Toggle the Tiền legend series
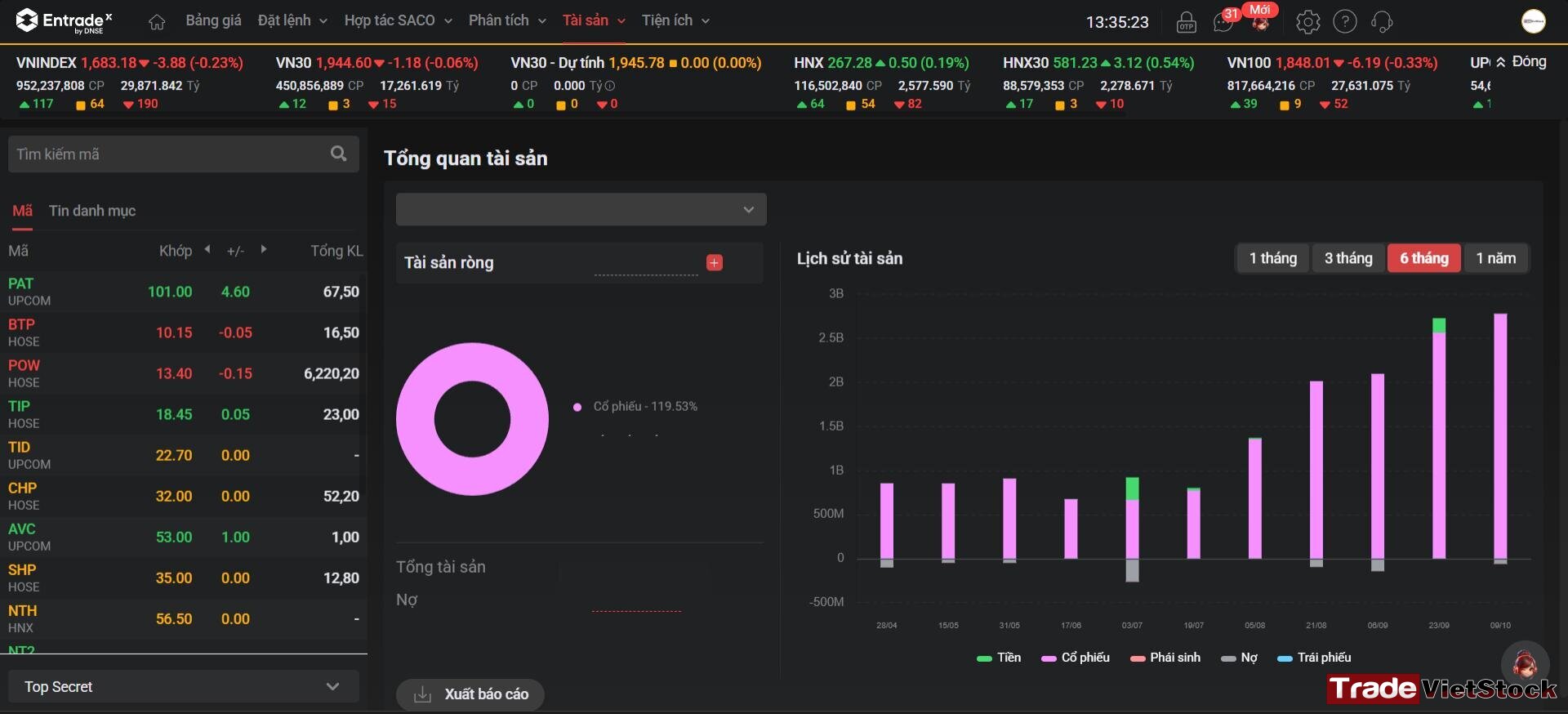 999,658
